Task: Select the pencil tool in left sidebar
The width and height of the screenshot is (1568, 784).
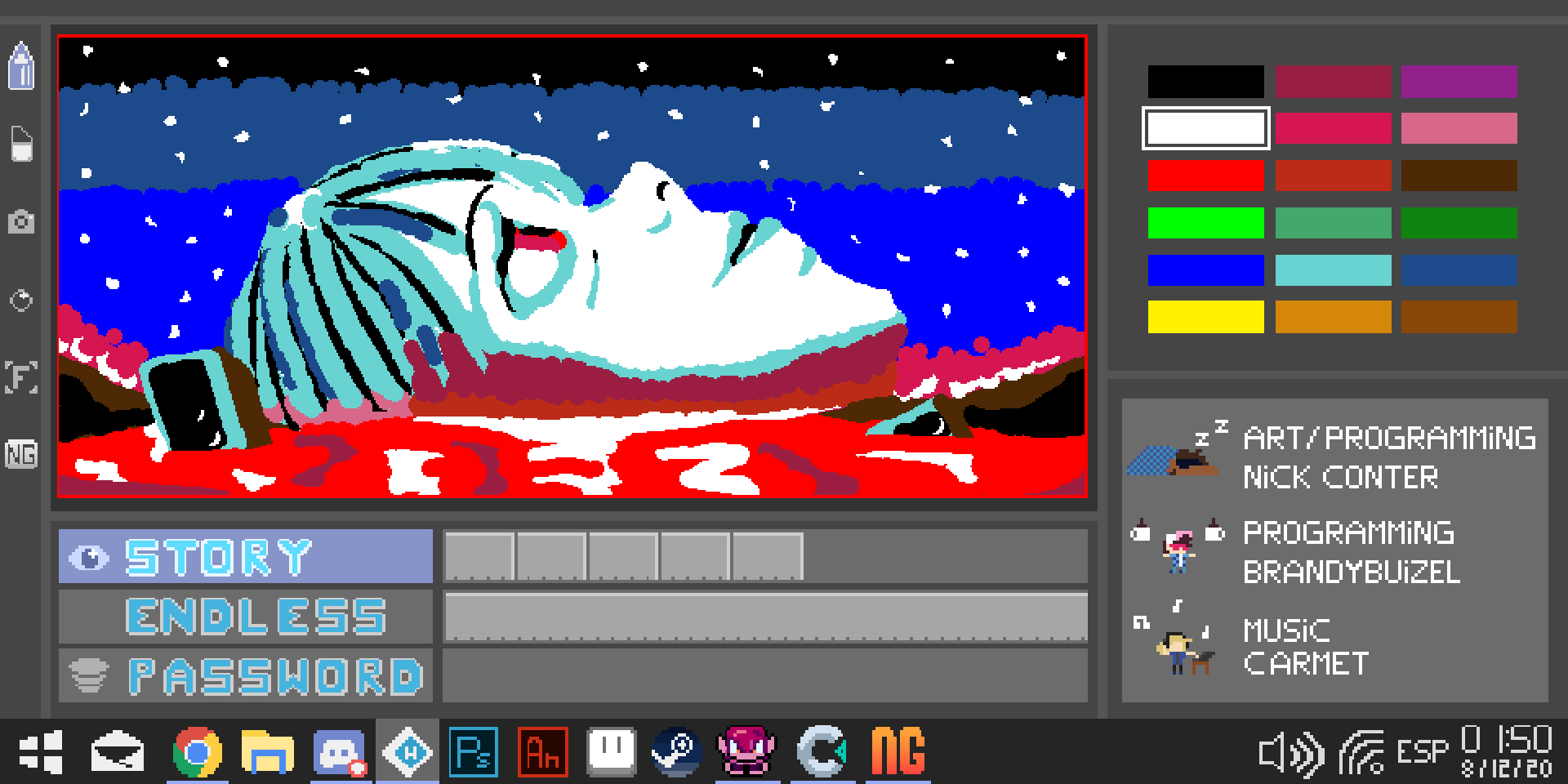Action: (21, 65)
